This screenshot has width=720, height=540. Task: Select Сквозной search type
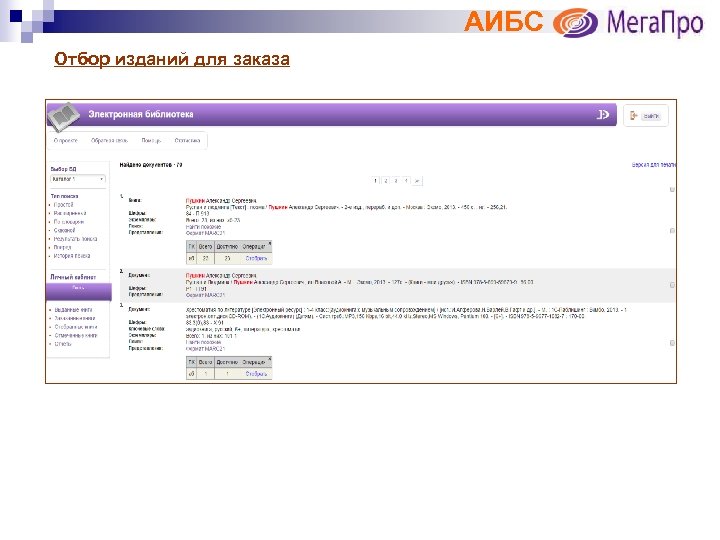coord(64,230)
